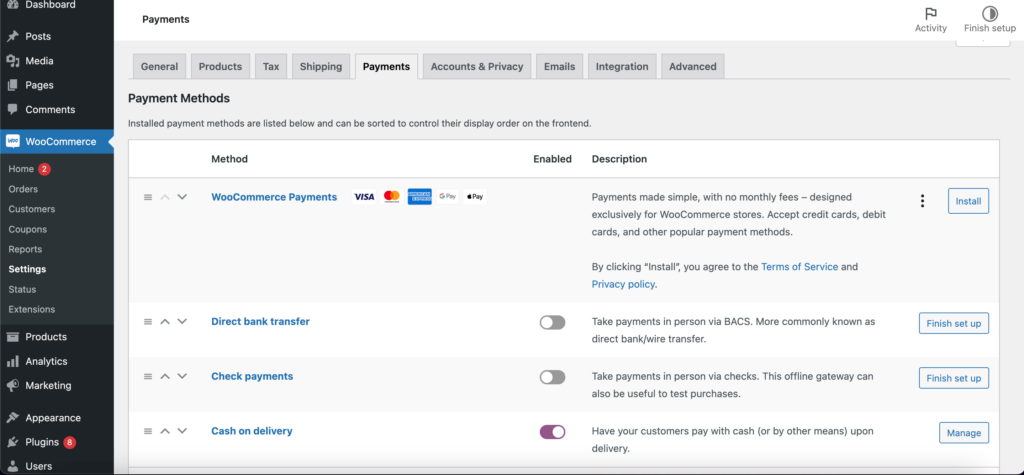This screenshot has width=1024, height=475.
Task: Open Home in WooCommerce submenu
Action: [21, 169]
